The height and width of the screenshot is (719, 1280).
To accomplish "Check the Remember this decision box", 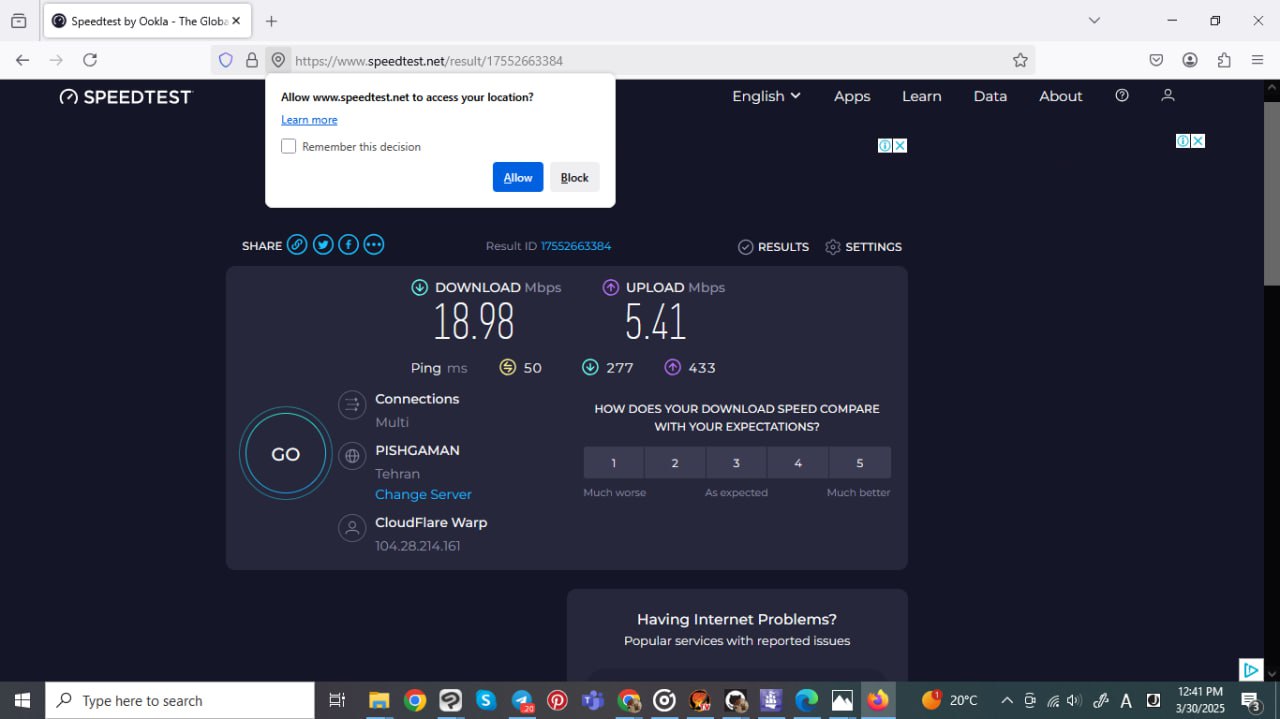I will coord(289,147).
